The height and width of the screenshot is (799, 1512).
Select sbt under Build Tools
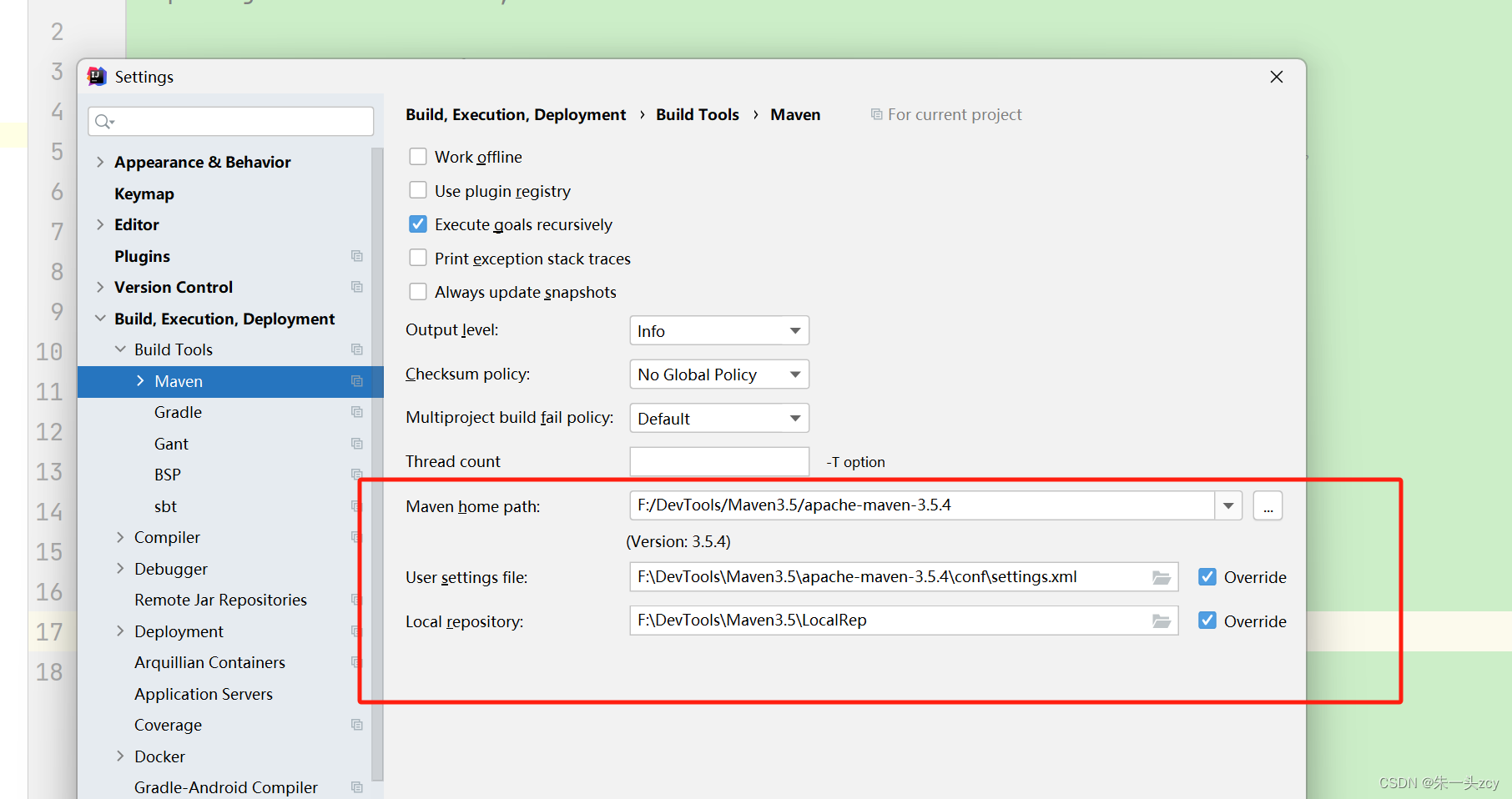165,506
